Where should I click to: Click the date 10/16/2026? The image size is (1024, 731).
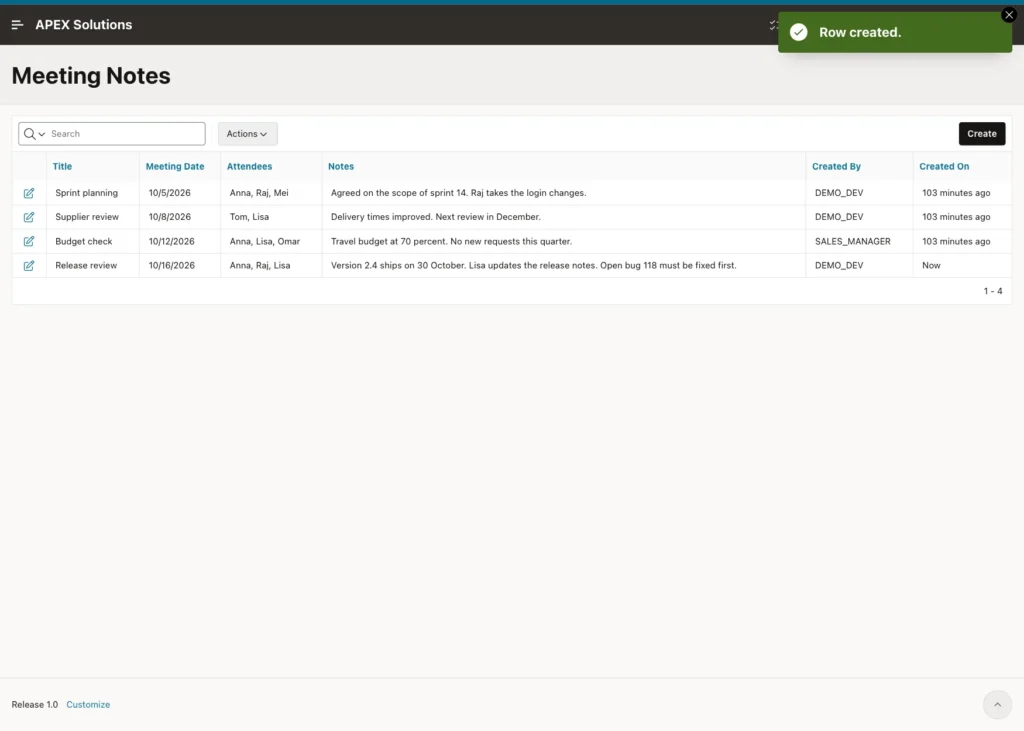(x=172, y=265)
